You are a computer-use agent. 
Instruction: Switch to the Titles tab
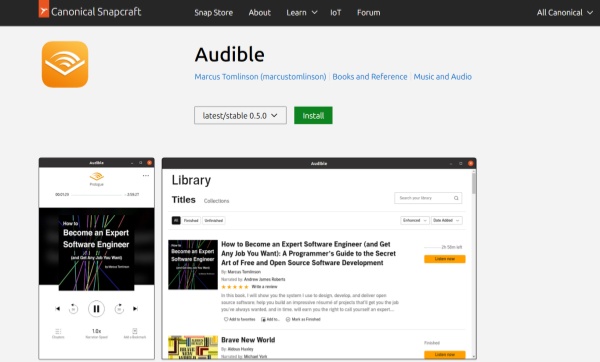[x=184, y=200]
